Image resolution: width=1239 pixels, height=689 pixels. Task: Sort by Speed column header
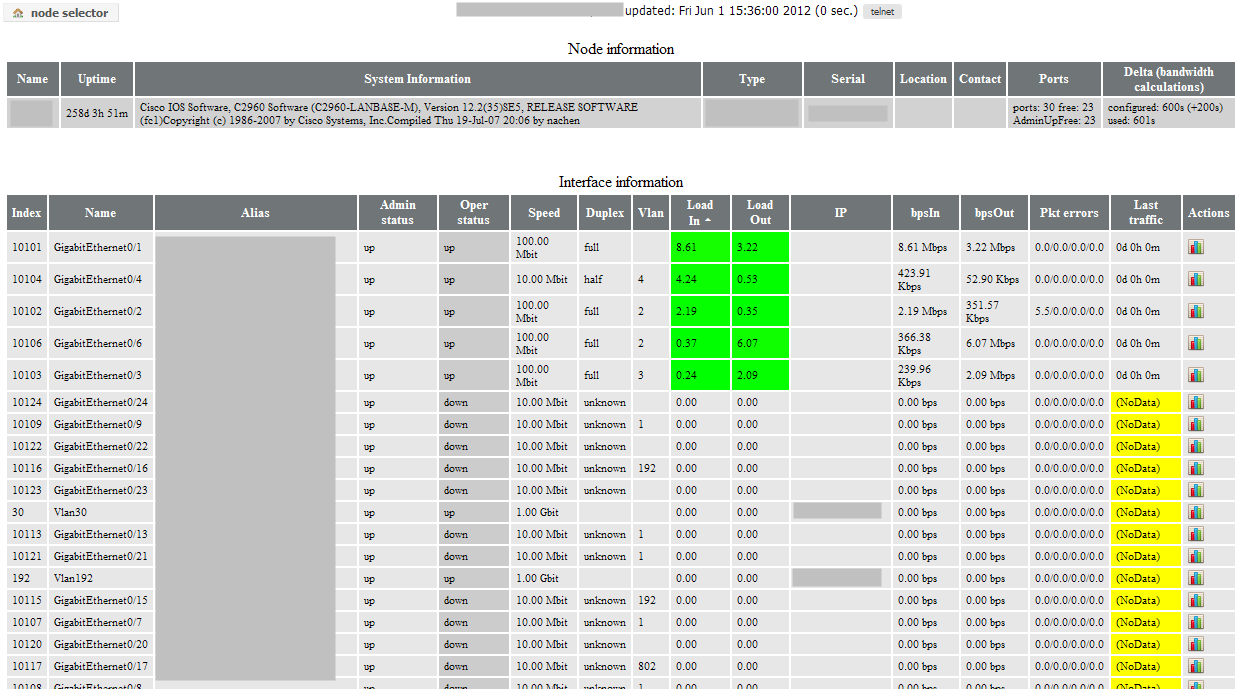pos(544,212)
